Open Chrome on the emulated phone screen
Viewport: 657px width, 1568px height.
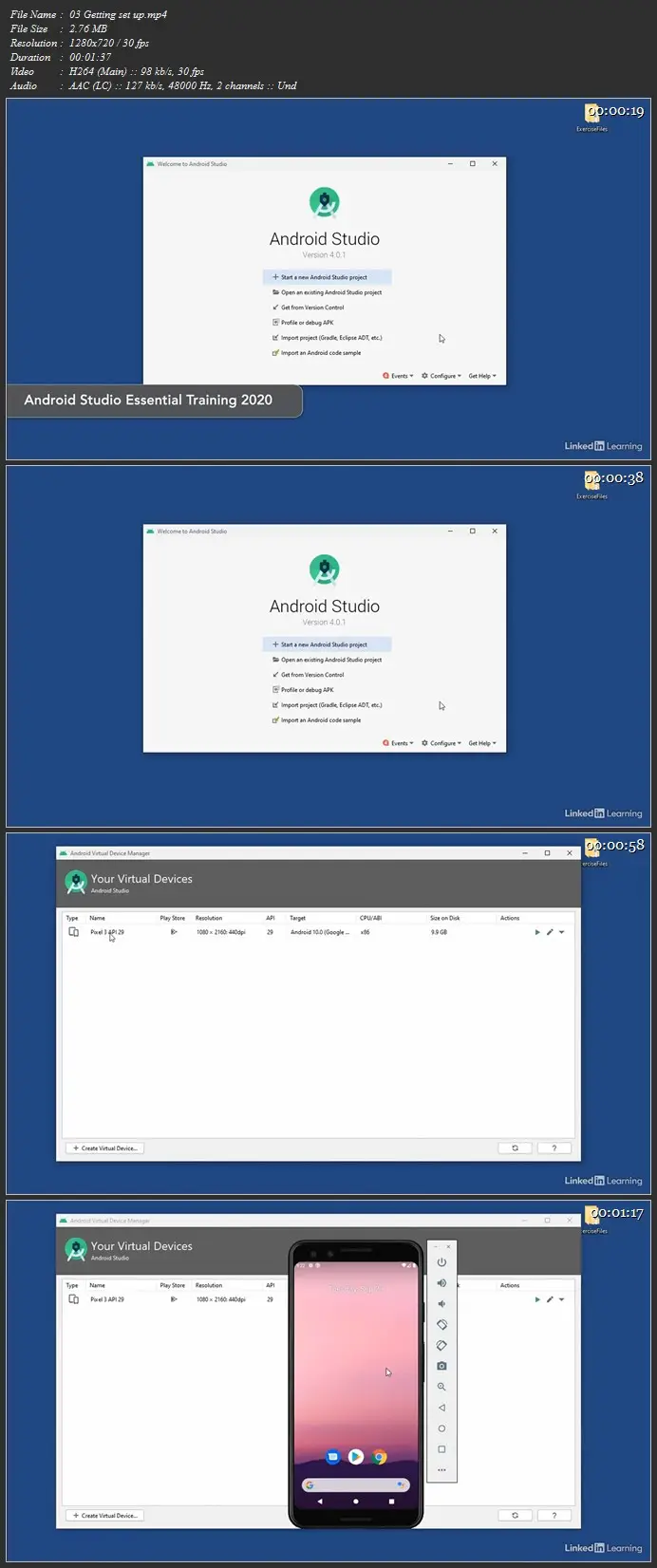click(x=379, y=1457)
